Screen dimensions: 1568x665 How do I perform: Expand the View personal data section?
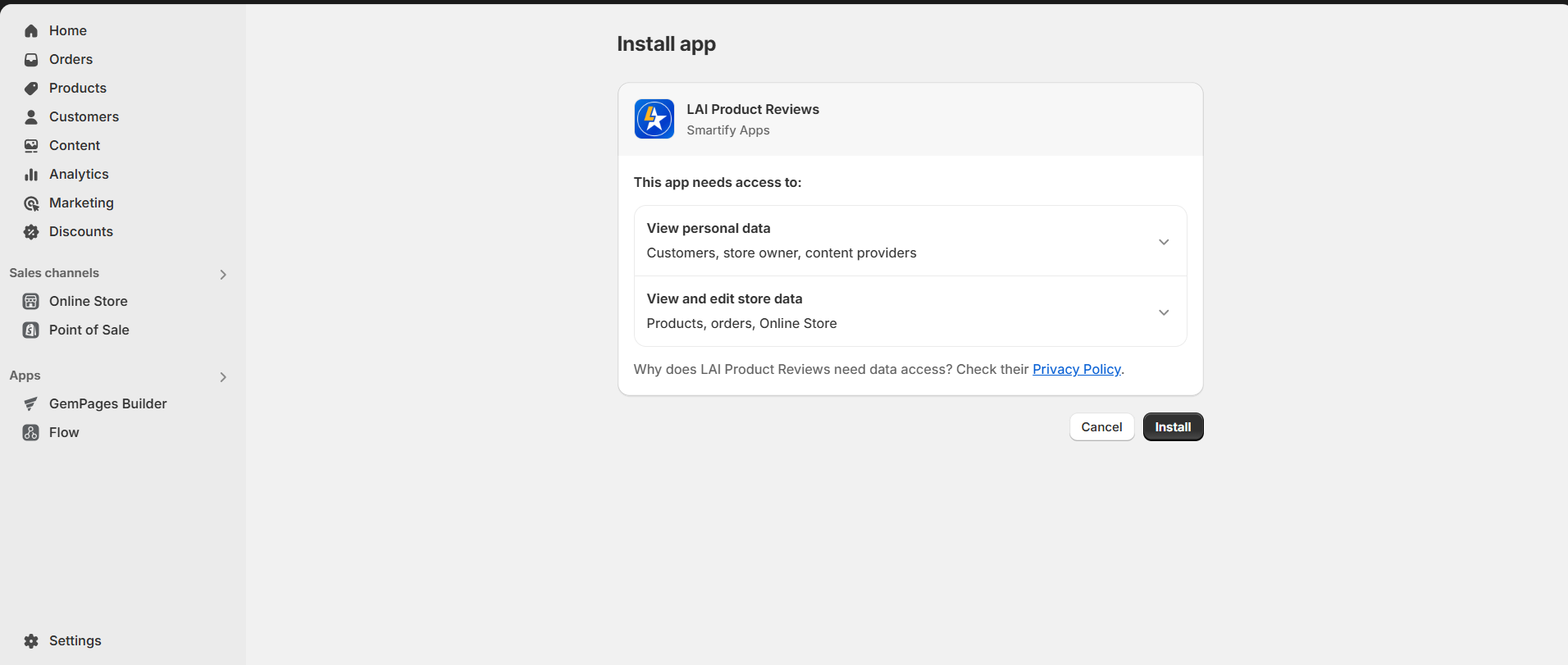pos(1163,242)
